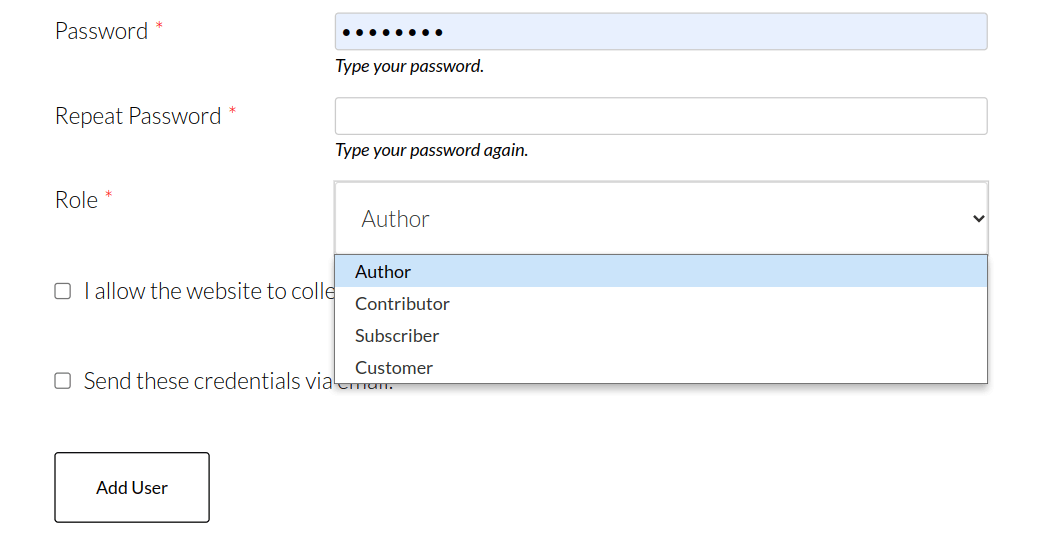
Task: Click the 'Type your password again.' hint text
Action: coord(431,150)
